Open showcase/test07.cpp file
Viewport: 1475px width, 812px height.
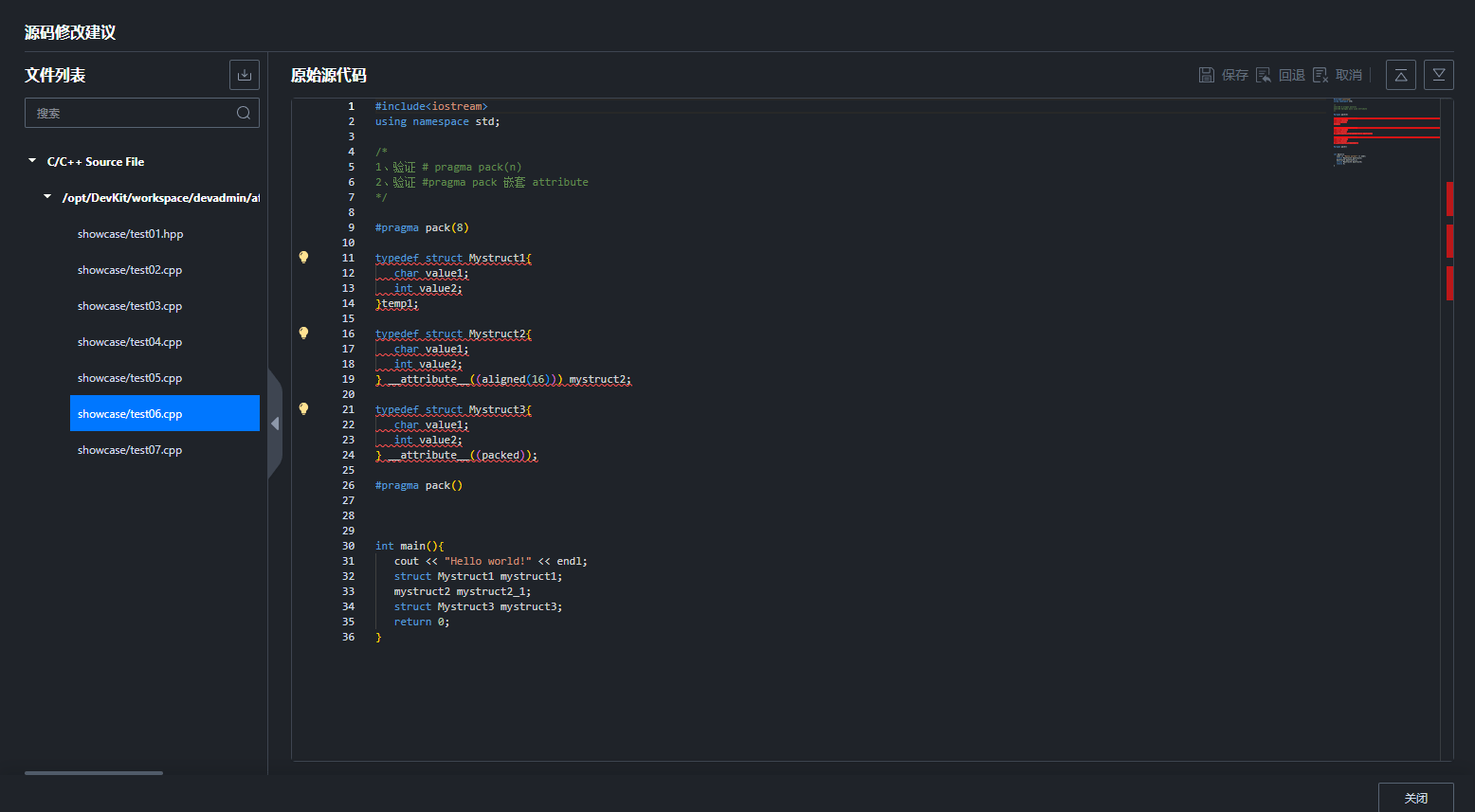pyautogui.click(x=130, y=450)
